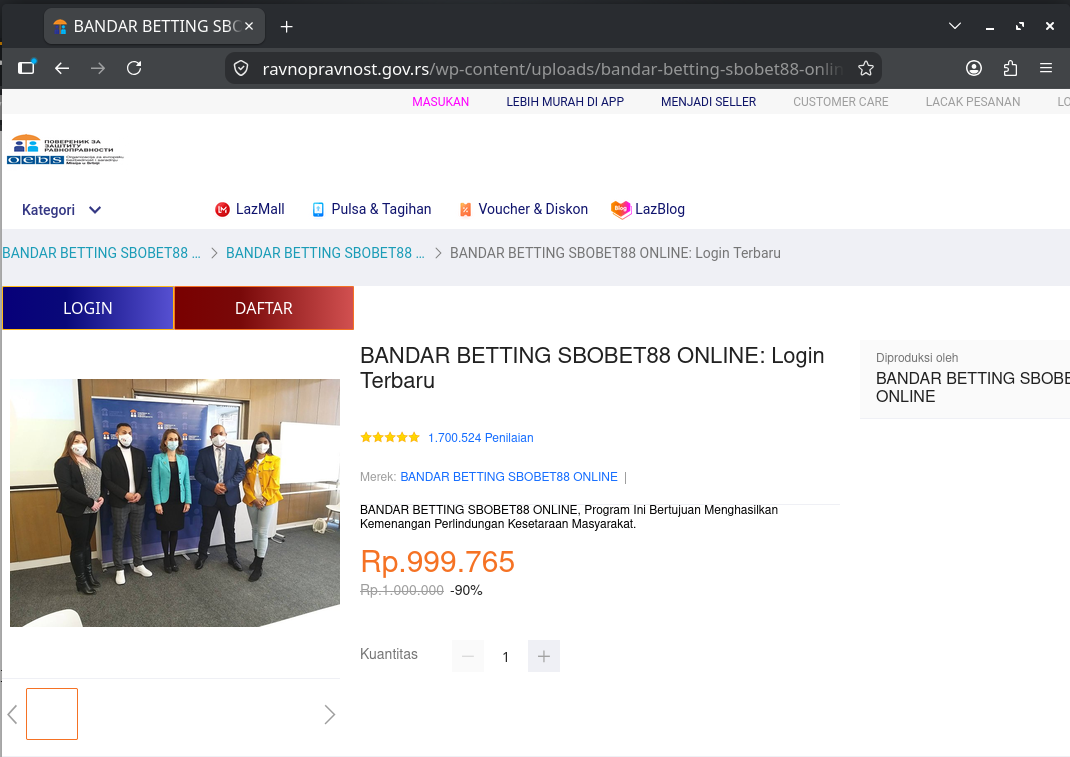This screenshot has width=1070, height=757.
Task: Open the browser account profile icon
Action: [974, 68]
